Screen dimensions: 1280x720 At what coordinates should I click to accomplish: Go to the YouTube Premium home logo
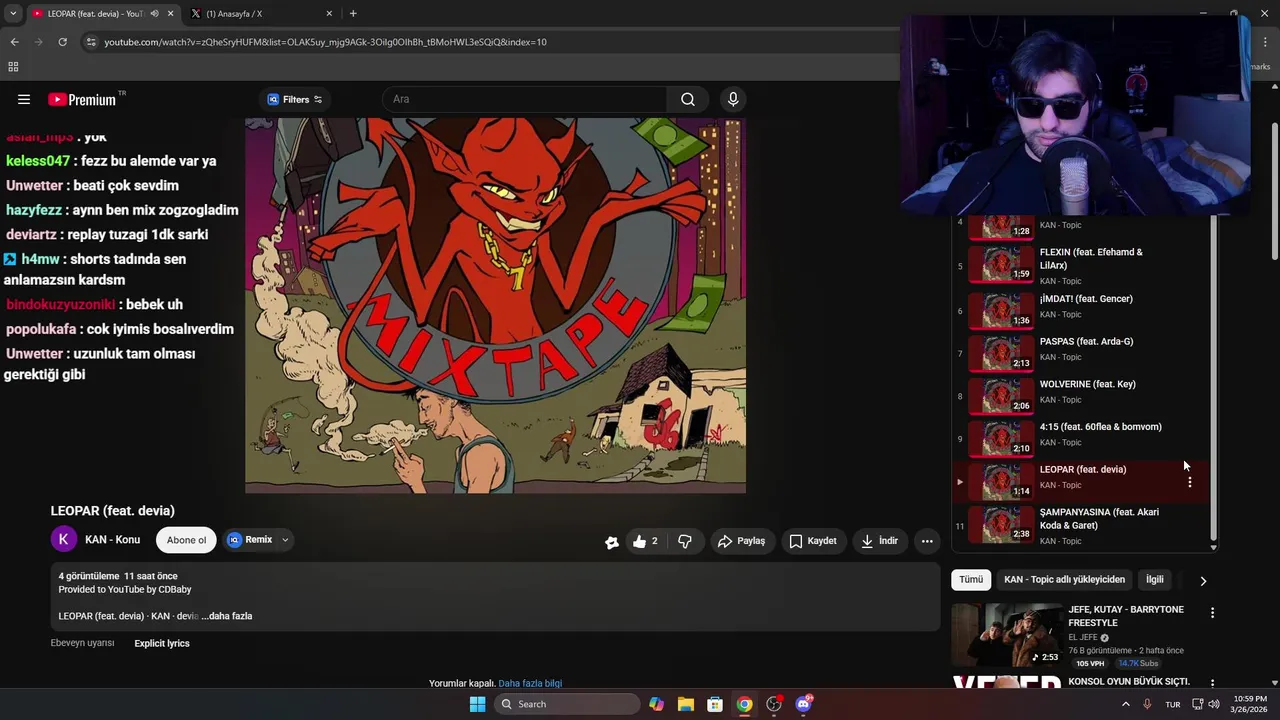(82, 99)
